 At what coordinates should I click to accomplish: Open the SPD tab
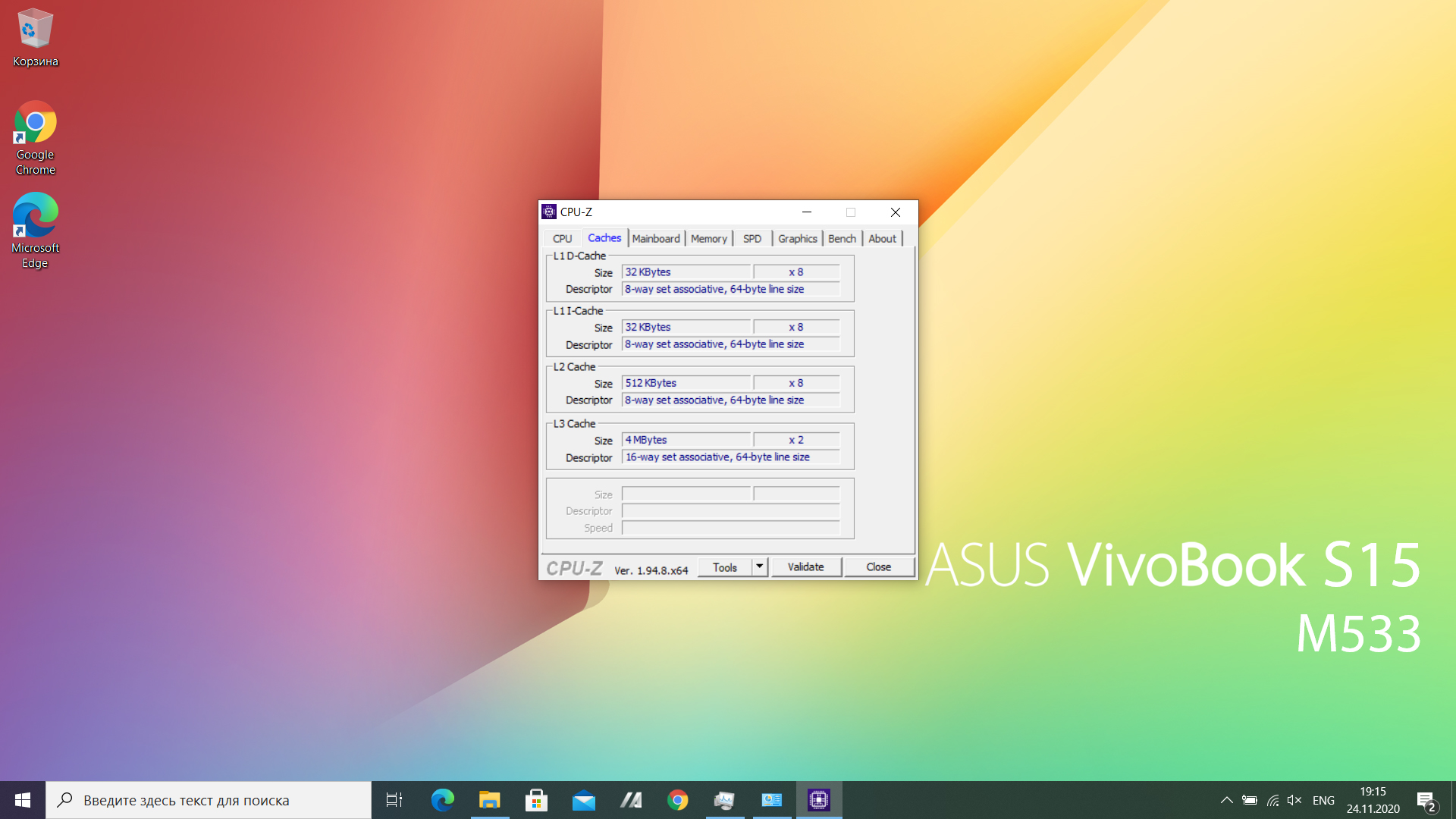[752, 238]
